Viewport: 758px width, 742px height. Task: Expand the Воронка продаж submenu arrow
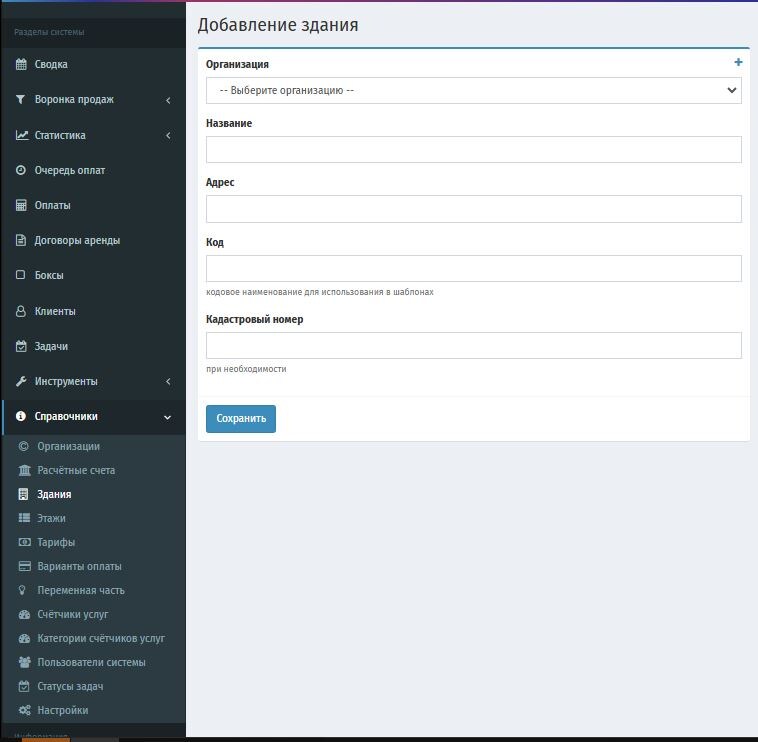click(168, 100)
